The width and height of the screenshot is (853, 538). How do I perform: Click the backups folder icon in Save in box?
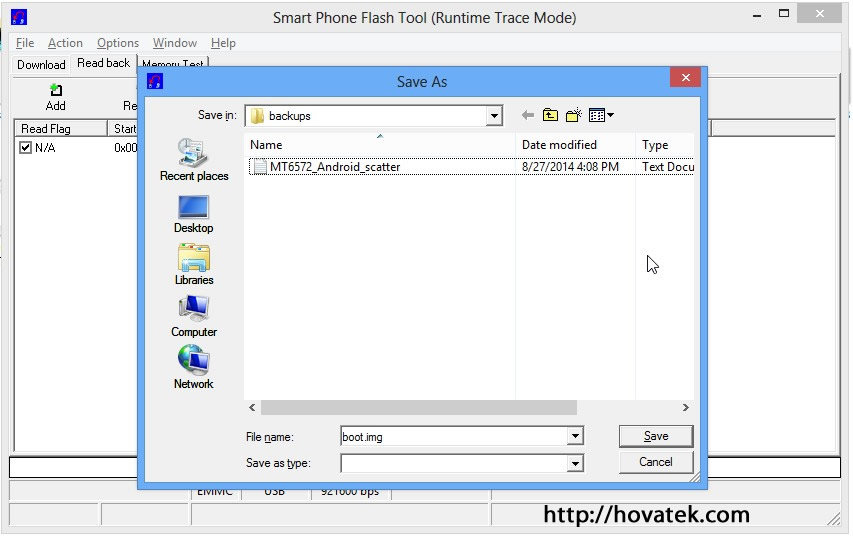click(257, 116)
